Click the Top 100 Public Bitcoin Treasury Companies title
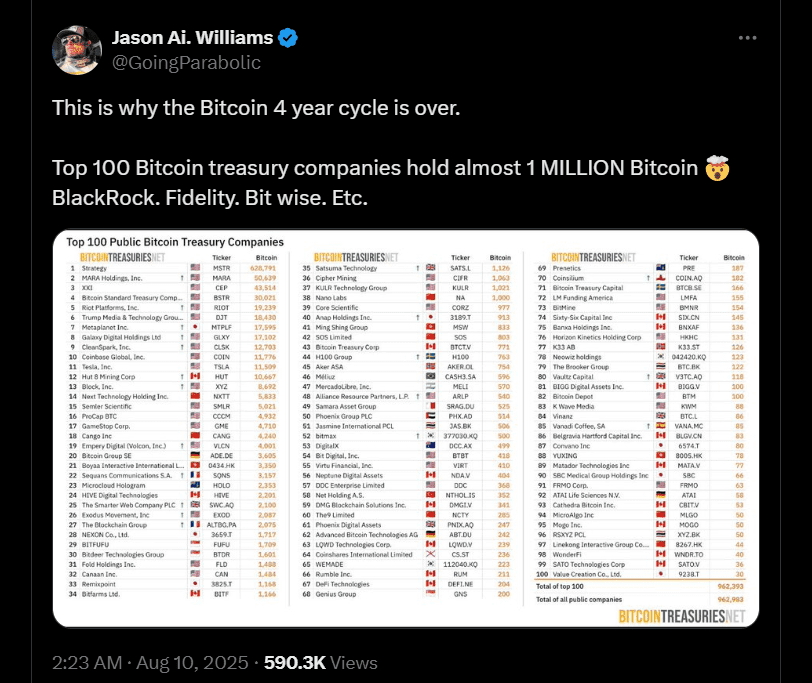812x683 pixels. [x=175, y=242]
